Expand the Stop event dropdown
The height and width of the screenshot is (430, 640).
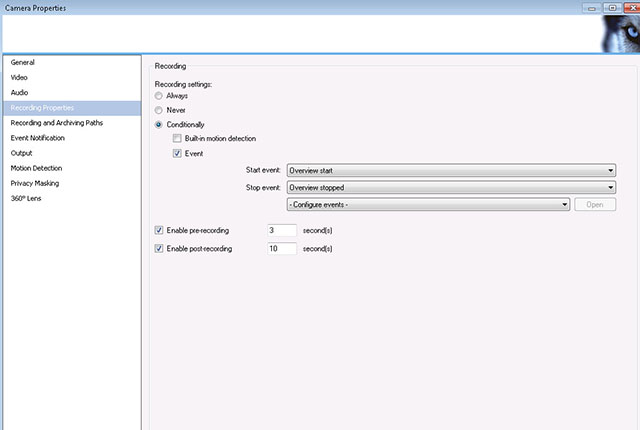(x=450, y=187)
